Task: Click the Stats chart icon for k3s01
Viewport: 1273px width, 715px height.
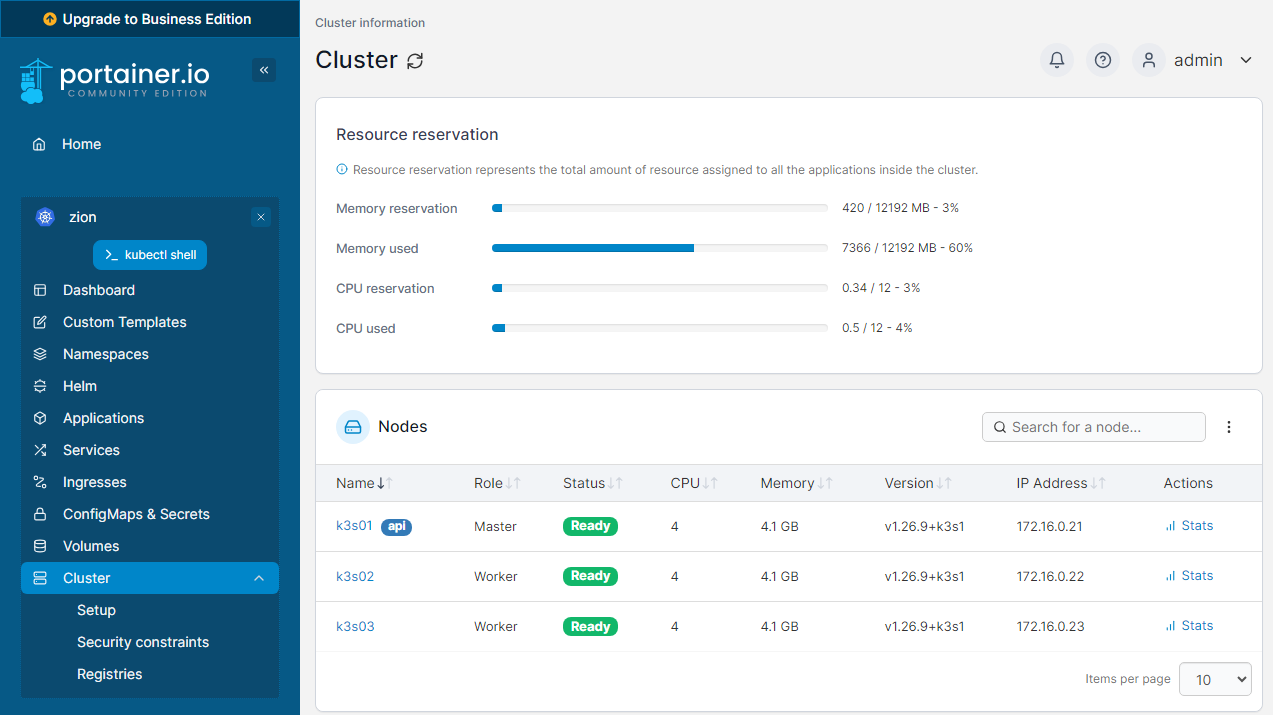Action: [1170, 526]
